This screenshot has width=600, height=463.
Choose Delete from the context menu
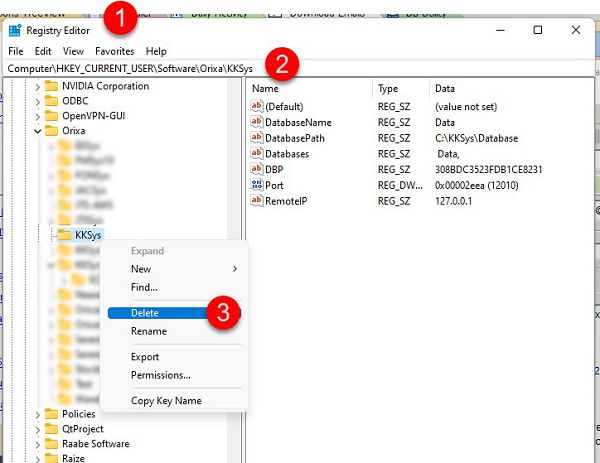(x=145, y=313)
